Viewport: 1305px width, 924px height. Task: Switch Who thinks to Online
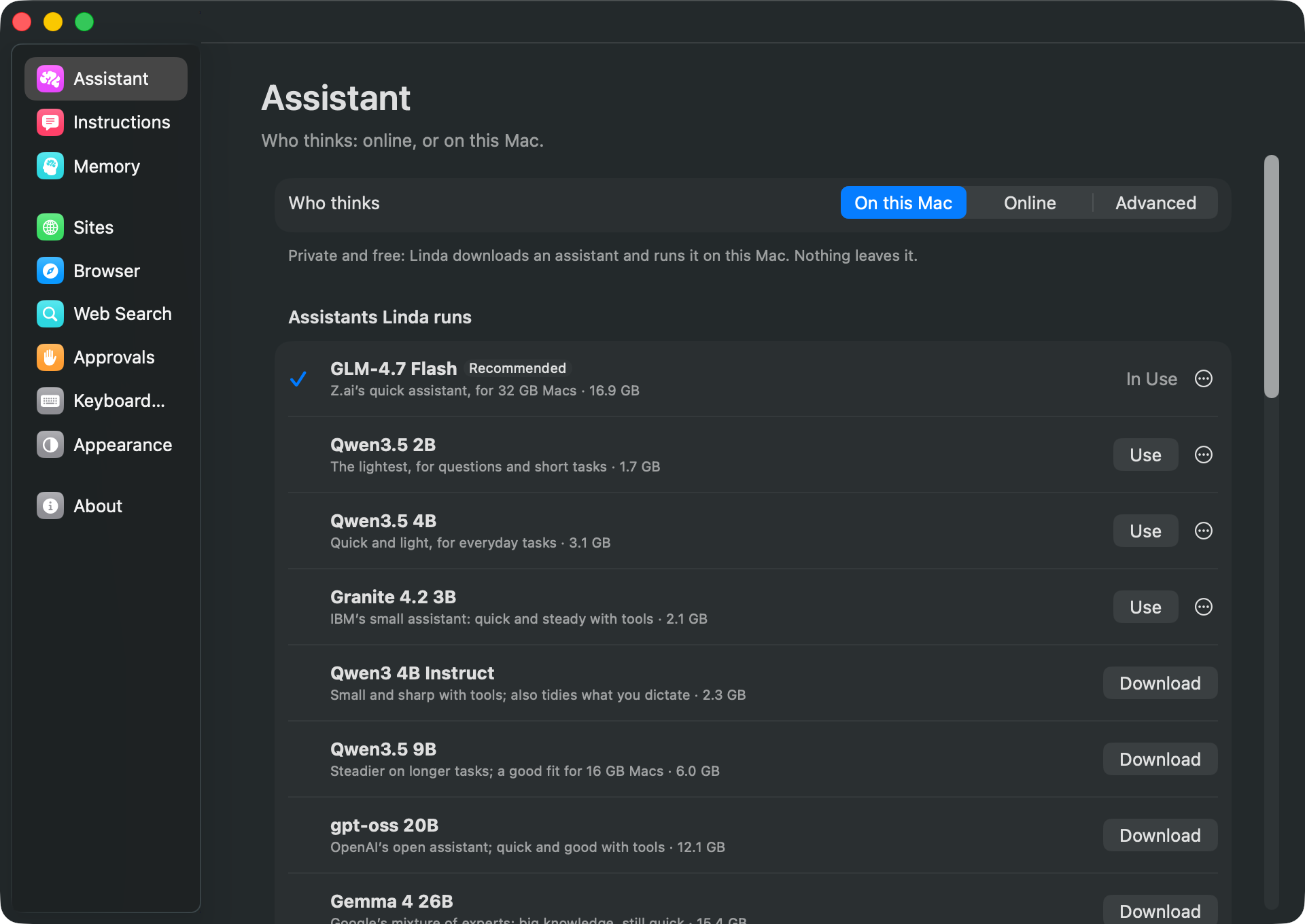tap(1030, 202)
